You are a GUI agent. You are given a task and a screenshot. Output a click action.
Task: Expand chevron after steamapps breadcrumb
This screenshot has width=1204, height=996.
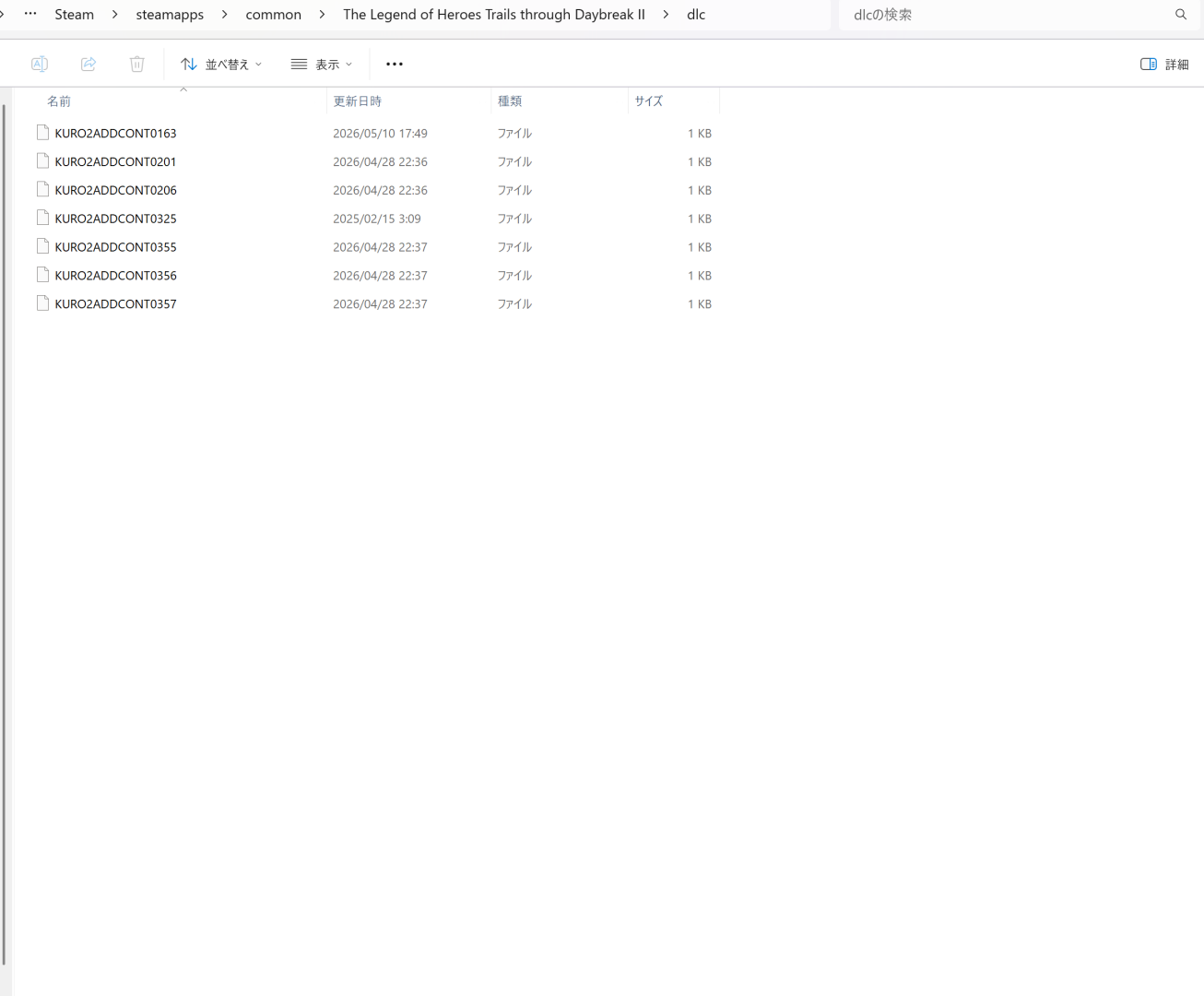click(224, 15)
